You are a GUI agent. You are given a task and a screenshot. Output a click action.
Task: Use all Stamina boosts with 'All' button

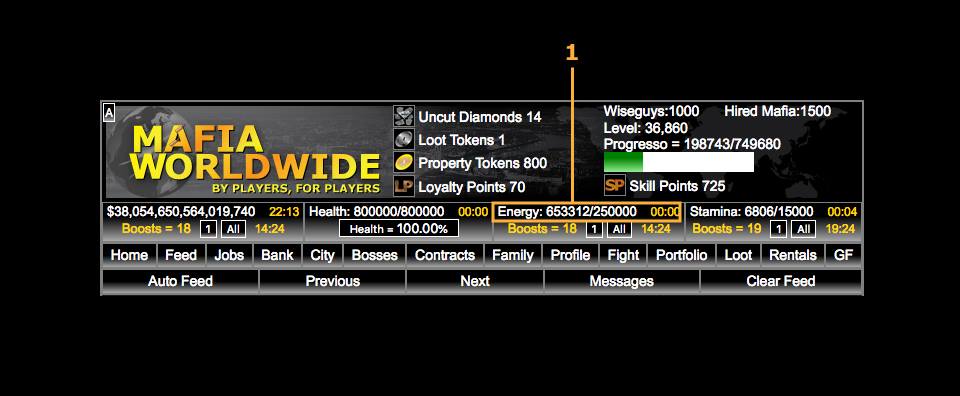(x=803, y=230)
